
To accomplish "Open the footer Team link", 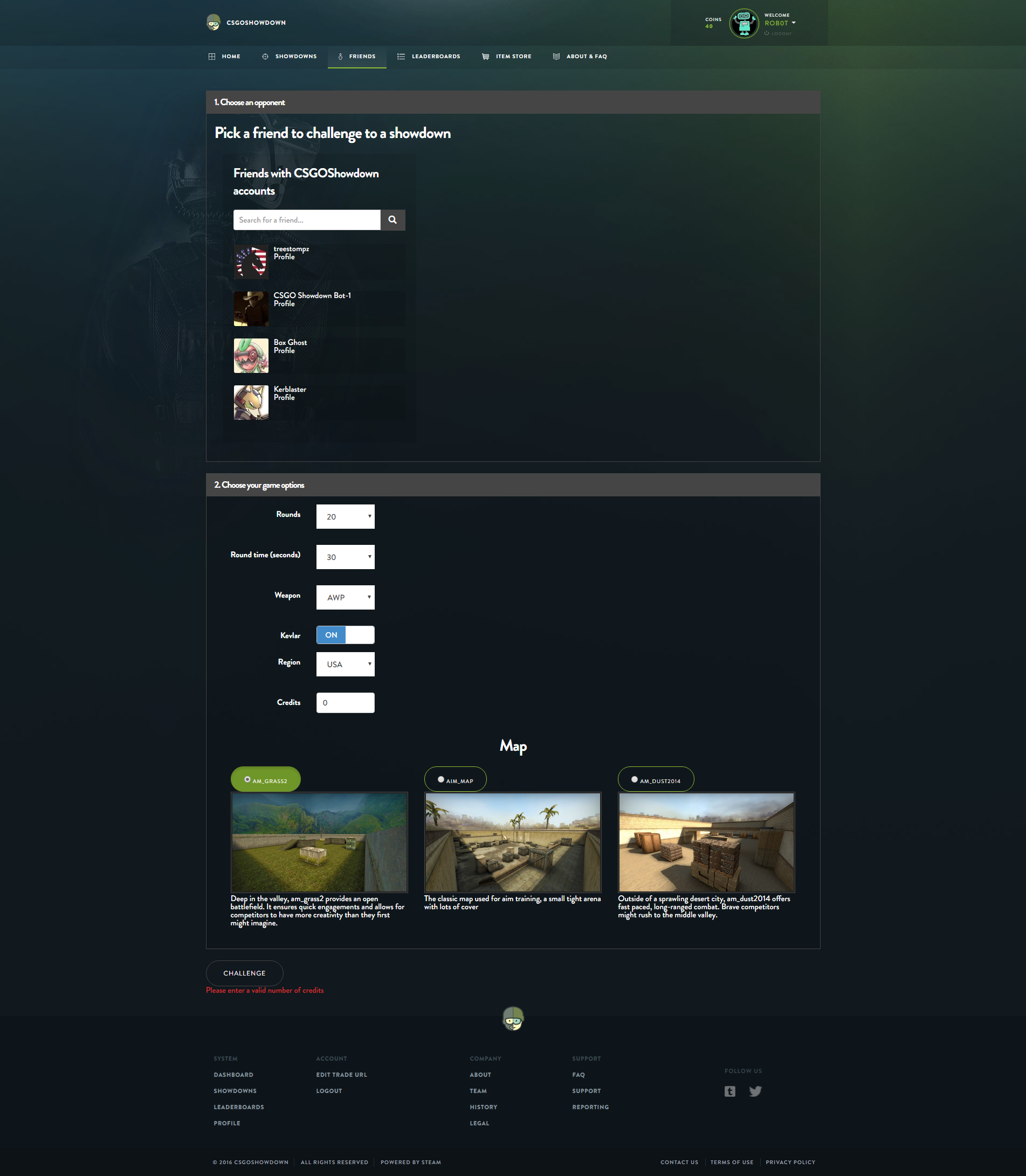I will (x=478, y=1091).
